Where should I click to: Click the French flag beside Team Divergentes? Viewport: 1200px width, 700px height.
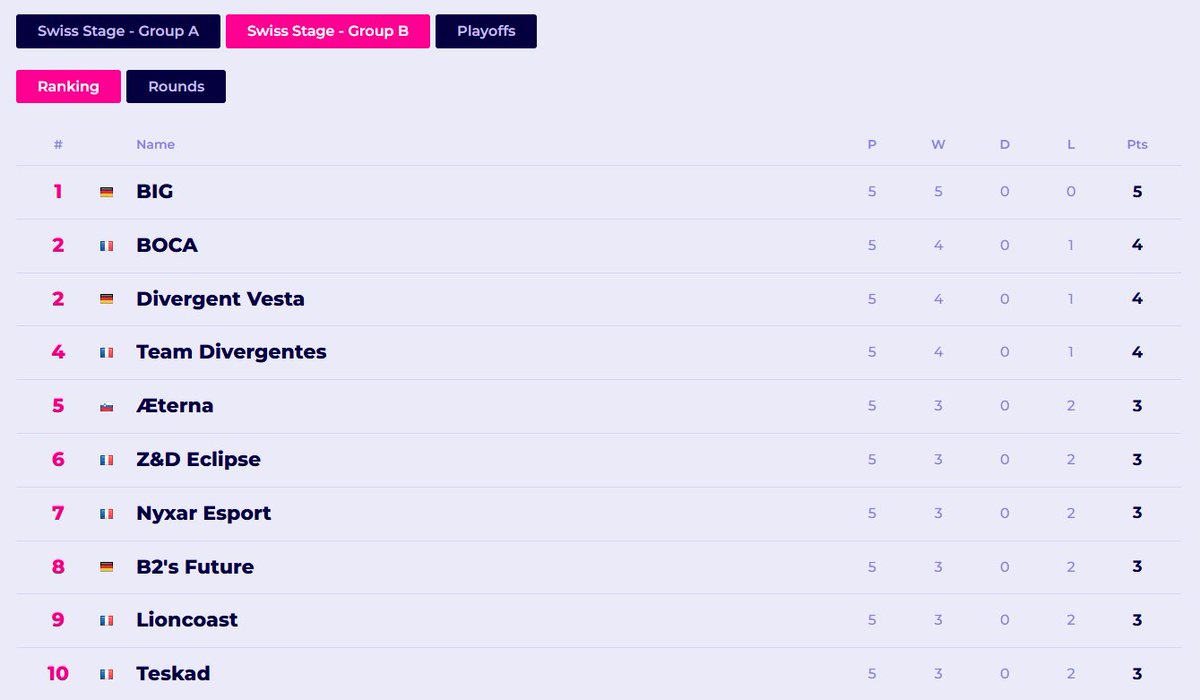coord(106,353)
